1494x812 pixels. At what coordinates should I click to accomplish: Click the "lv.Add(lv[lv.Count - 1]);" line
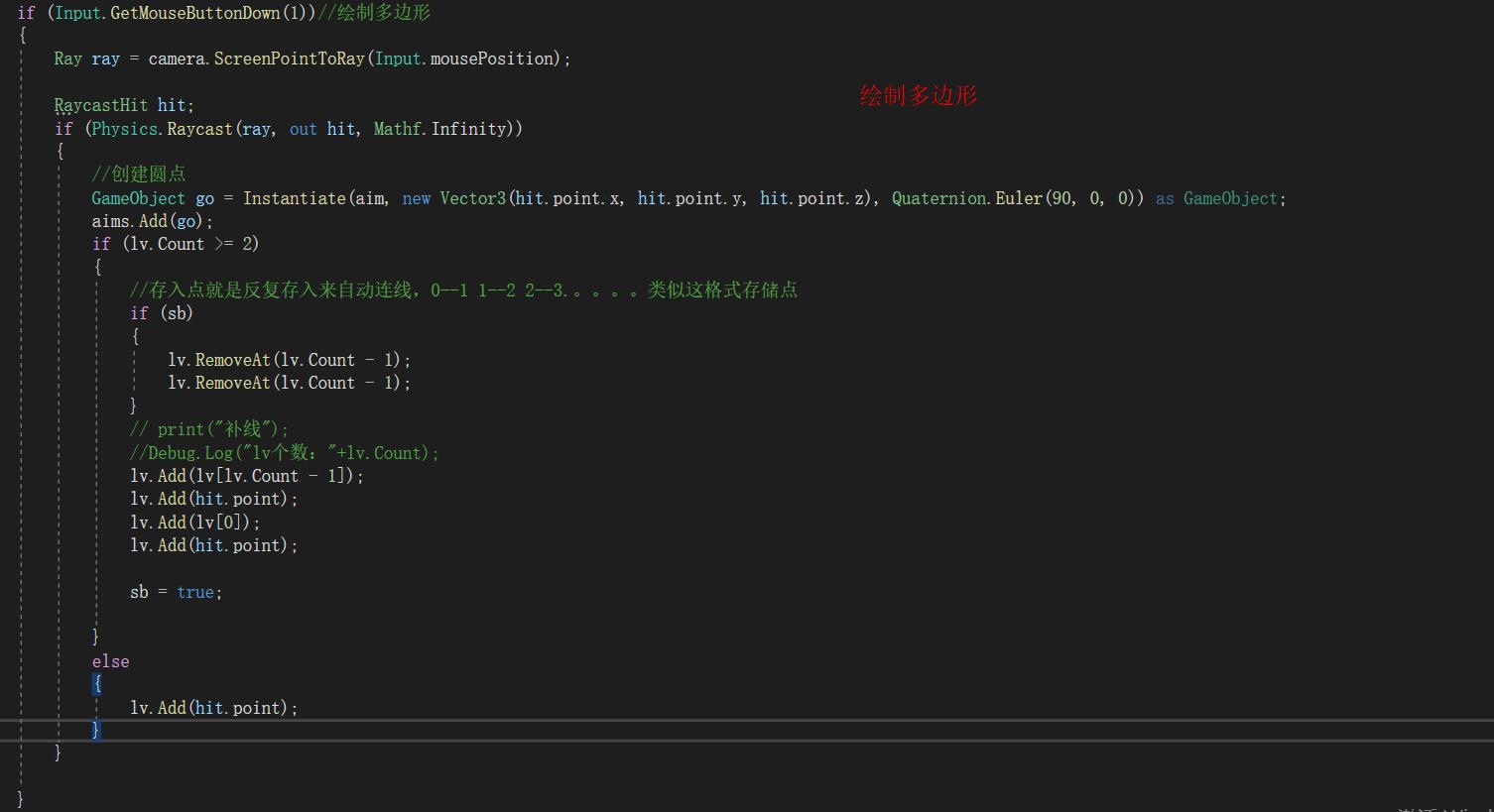(x=247, y=476)
